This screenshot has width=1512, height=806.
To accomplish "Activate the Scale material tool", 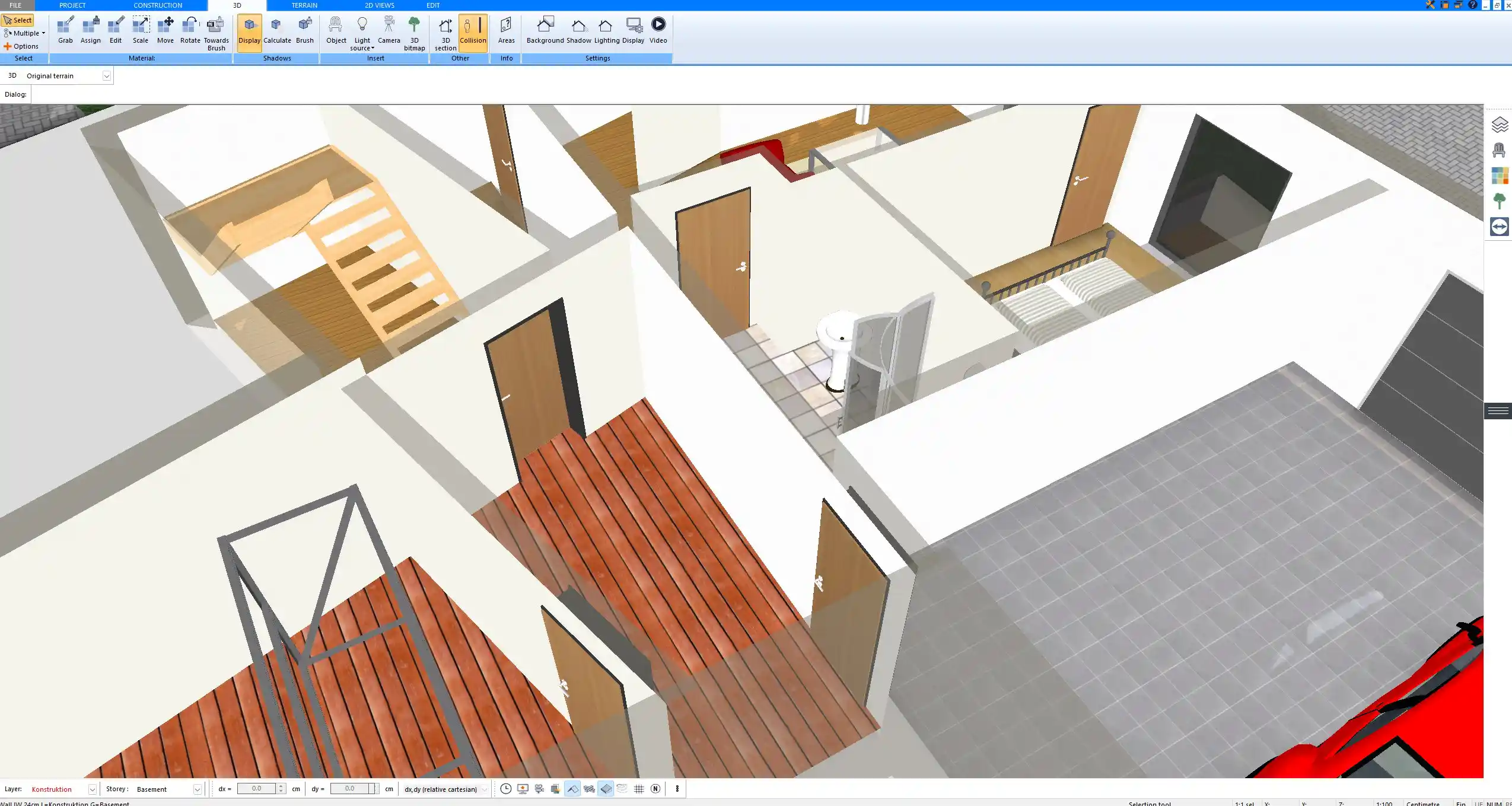I will tap(141, 31).
